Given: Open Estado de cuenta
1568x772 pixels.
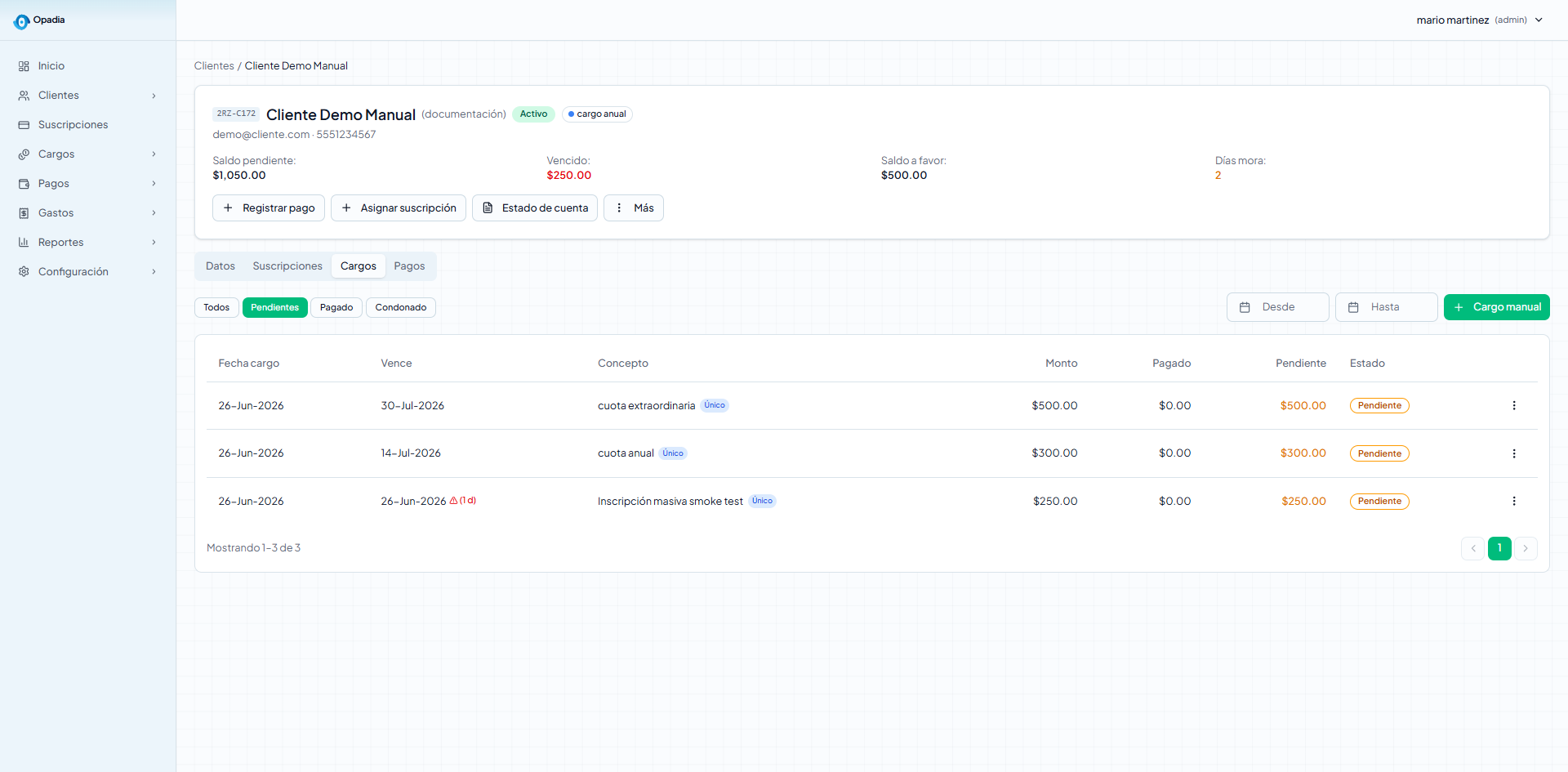Looking at the screenshot, I should point(535,208).
